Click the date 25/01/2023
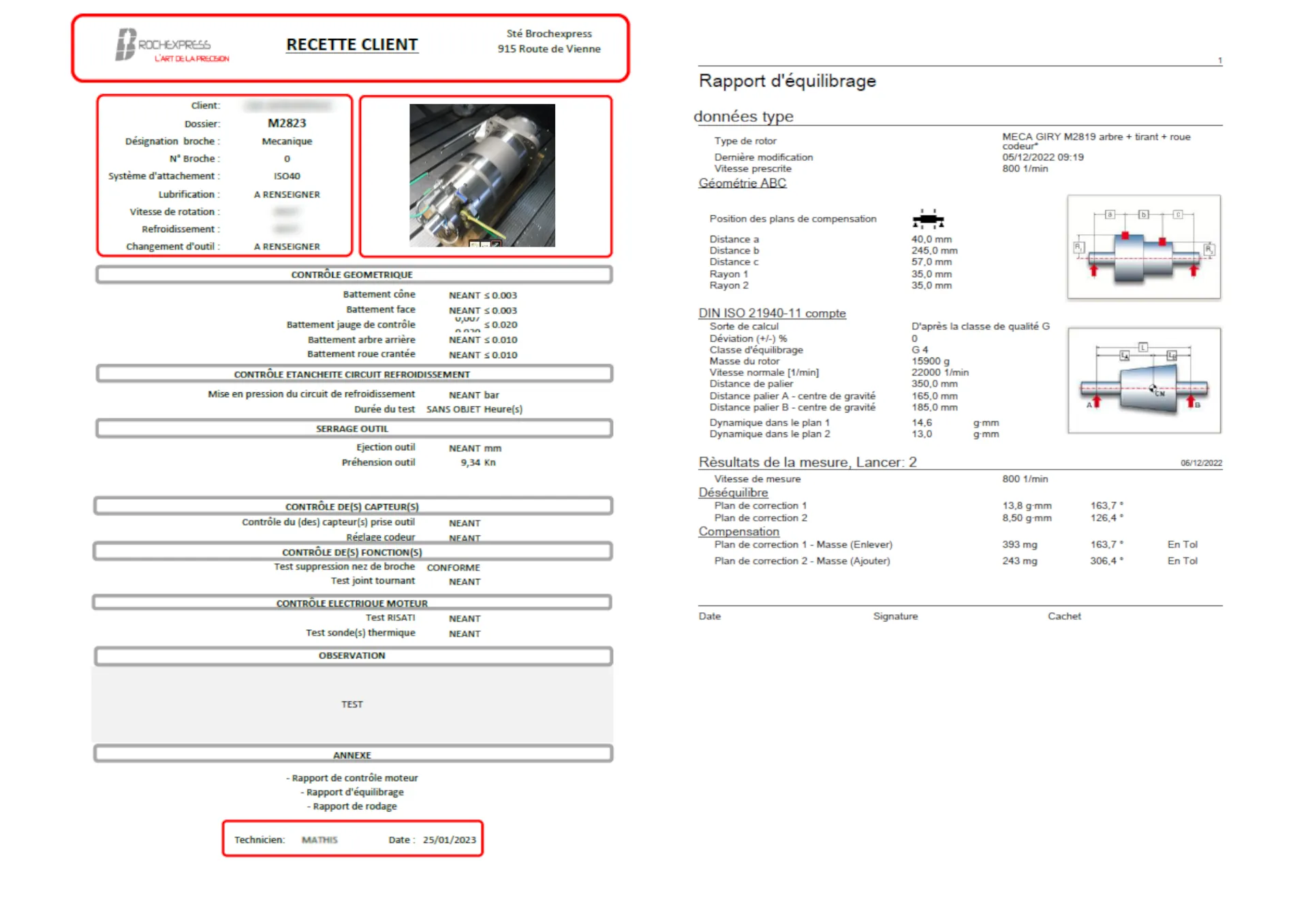This screenshot has height=924, width=1308. coord(449,840)
